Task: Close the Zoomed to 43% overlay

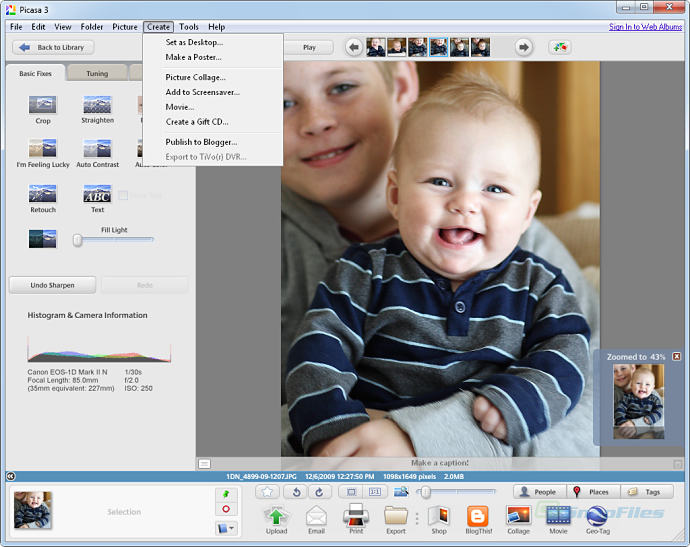Action: [676, 356]
